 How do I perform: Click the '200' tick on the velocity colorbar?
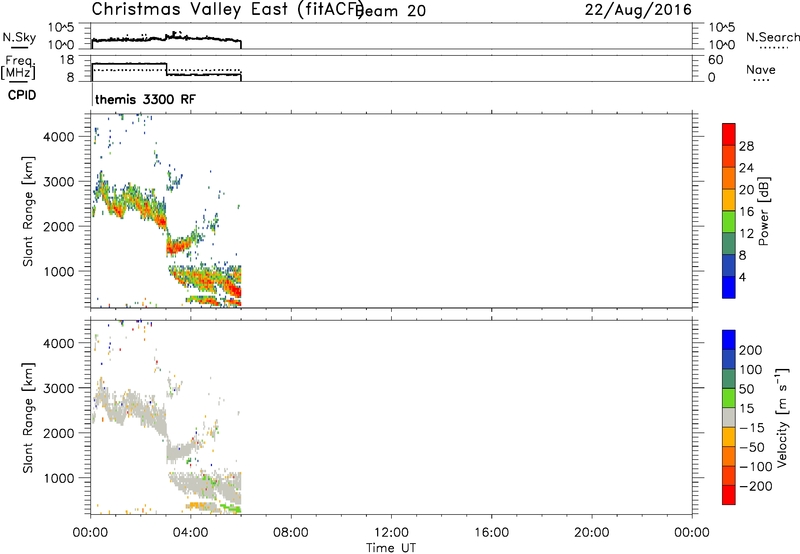click(751, 350)
